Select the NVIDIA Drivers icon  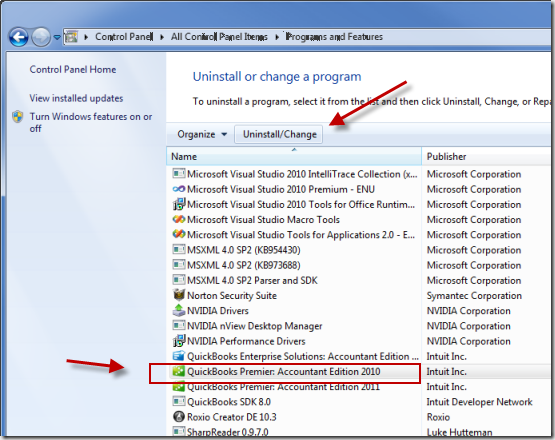[179, 310]
